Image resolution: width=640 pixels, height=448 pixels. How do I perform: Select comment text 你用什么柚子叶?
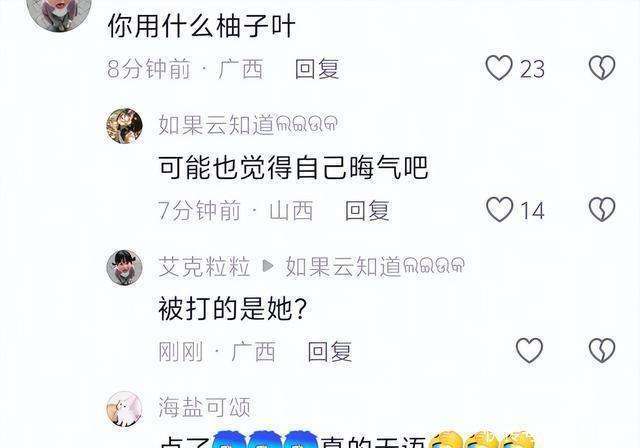tap(201, 26)
